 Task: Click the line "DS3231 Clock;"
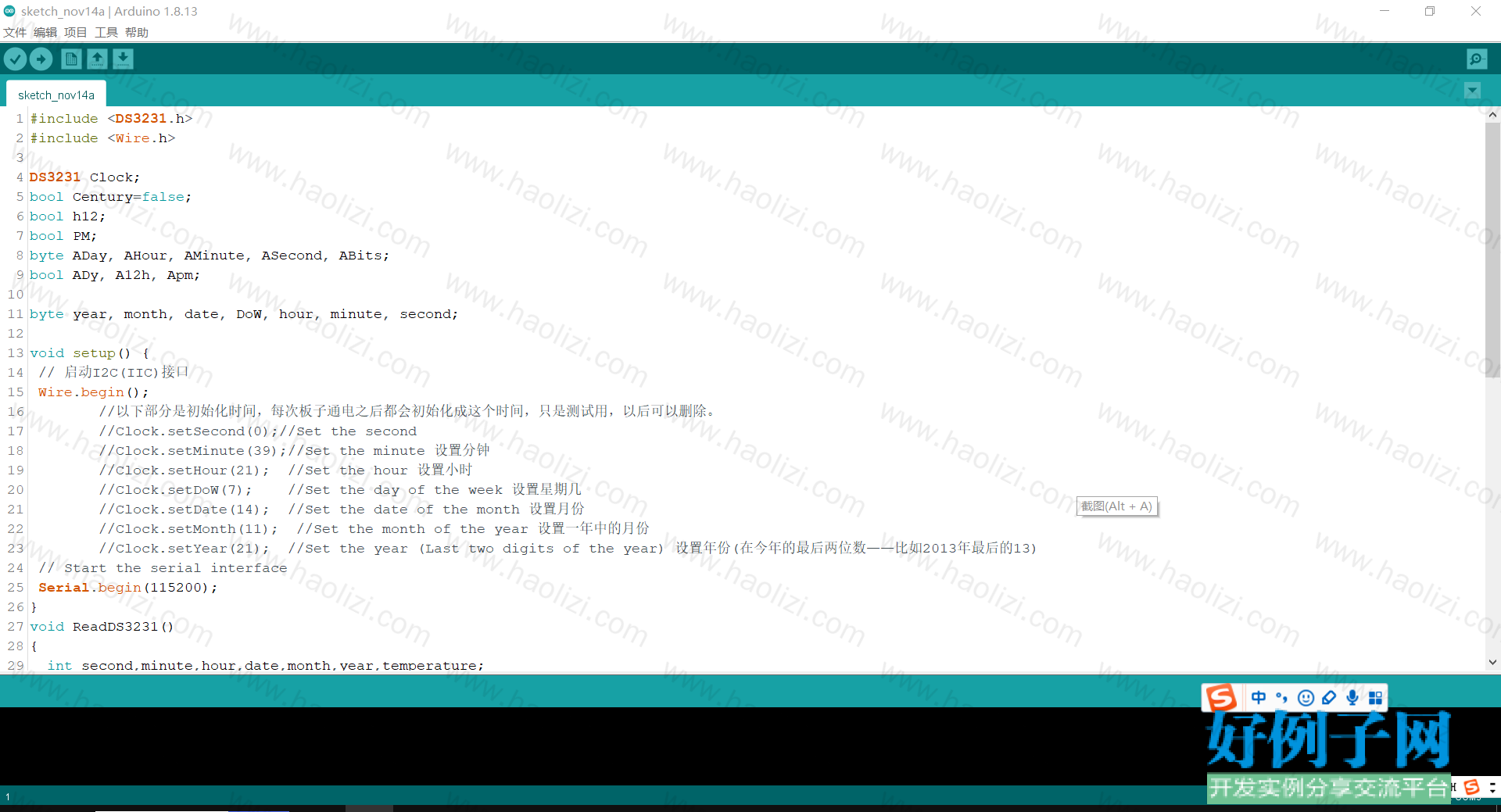coord(84,177)
